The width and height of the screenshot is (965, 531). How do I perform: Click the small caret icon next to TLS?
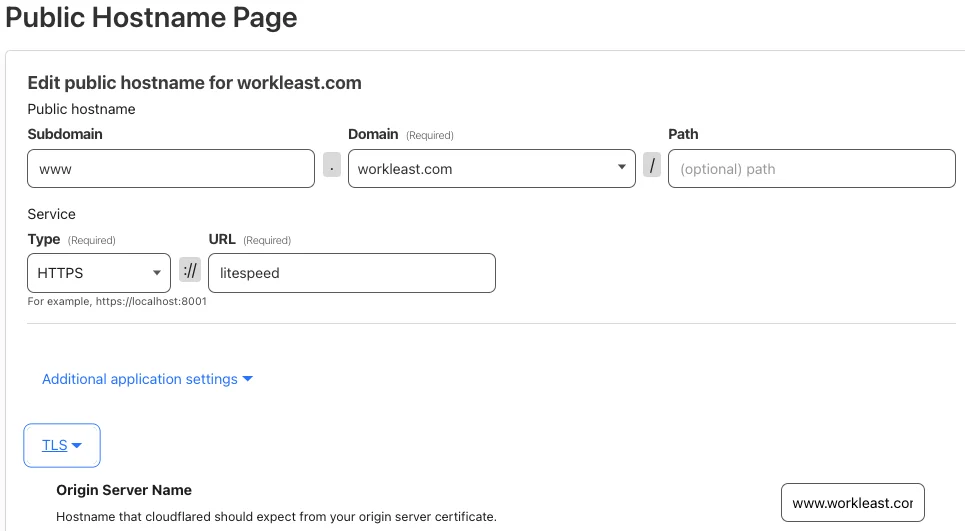tap(77, 445)
